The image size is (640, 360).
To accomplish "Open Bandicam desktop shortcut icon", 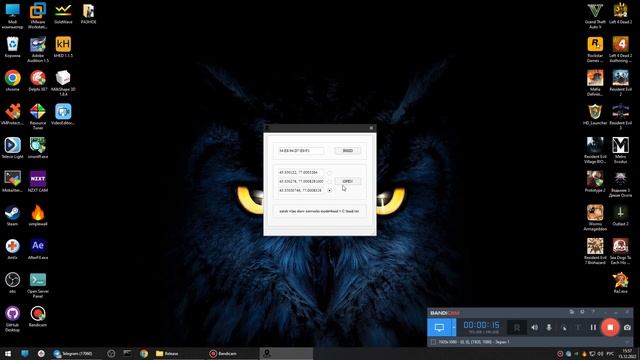I will pyautogui.click(x=38, y=316).
